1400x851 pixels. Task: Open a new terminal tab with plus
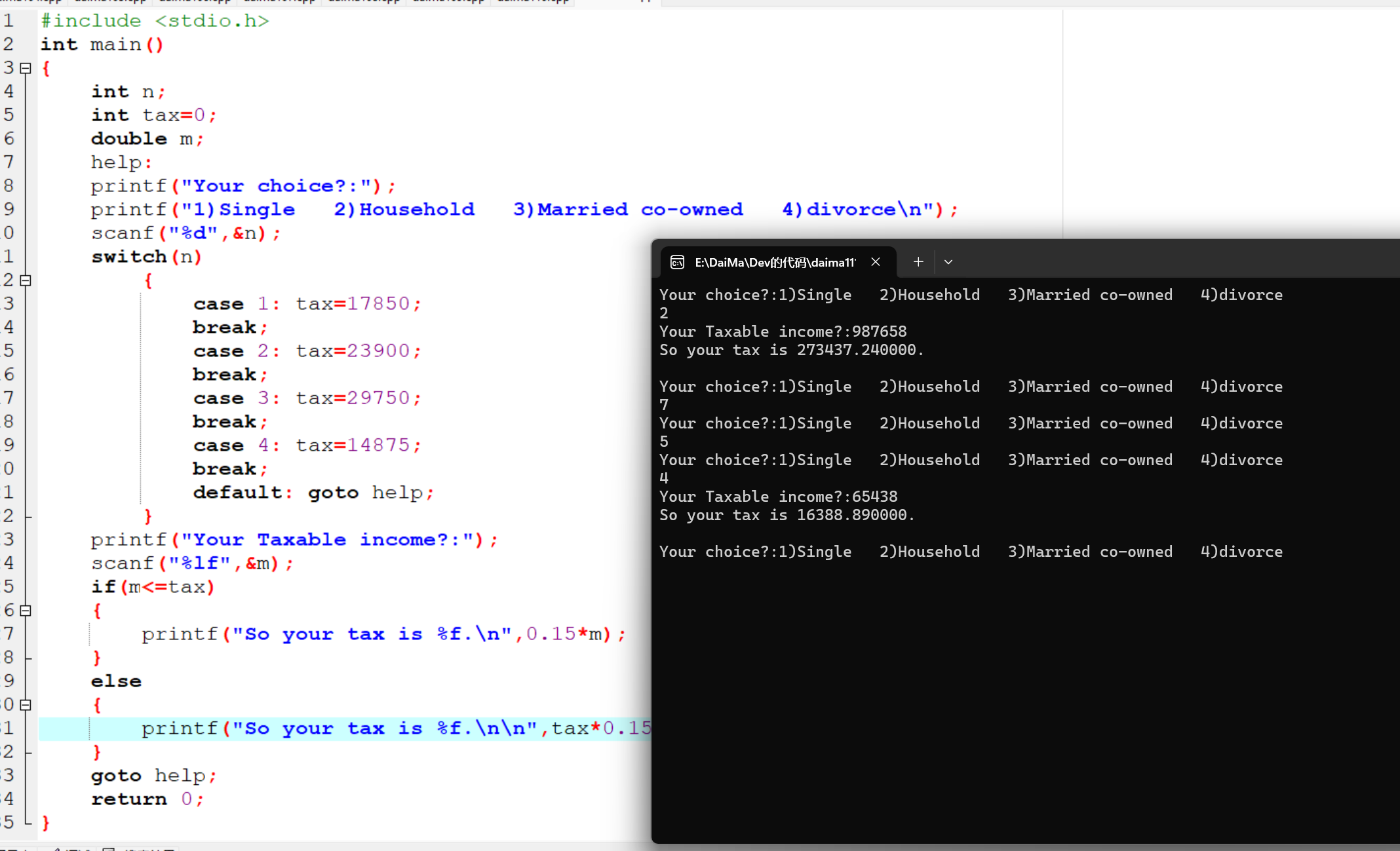pyautogui.click(x=918, y=262)
